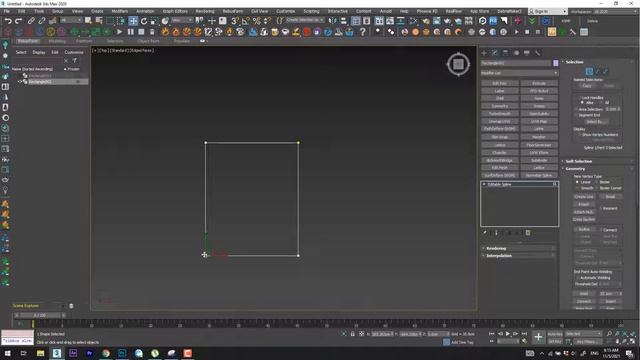The width and height of the screenshot is (640, 360).
Task: Open the Display panel icon
Action: coord(527,53)
